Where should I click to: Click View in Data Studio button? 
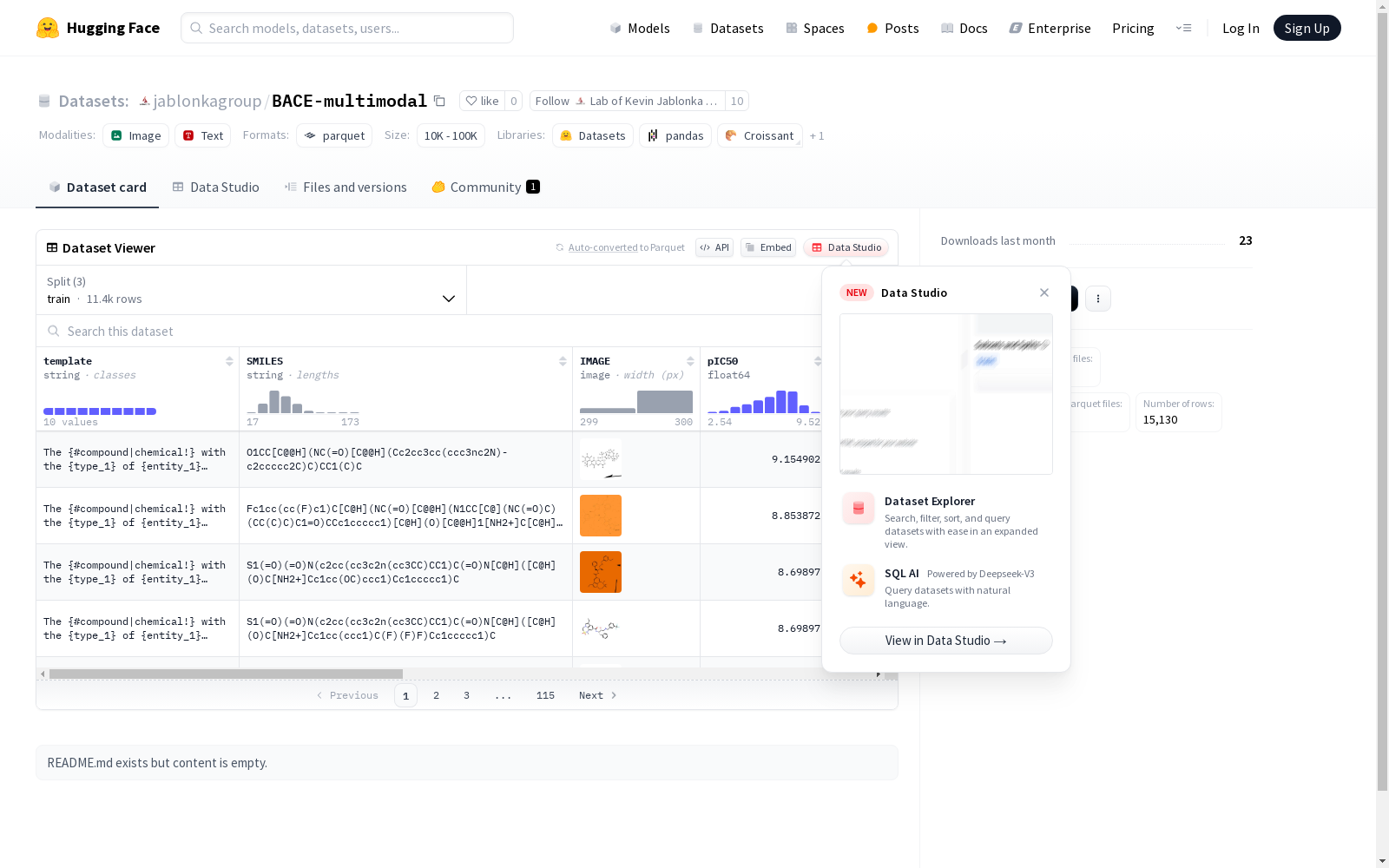click(x=946, y=641)
